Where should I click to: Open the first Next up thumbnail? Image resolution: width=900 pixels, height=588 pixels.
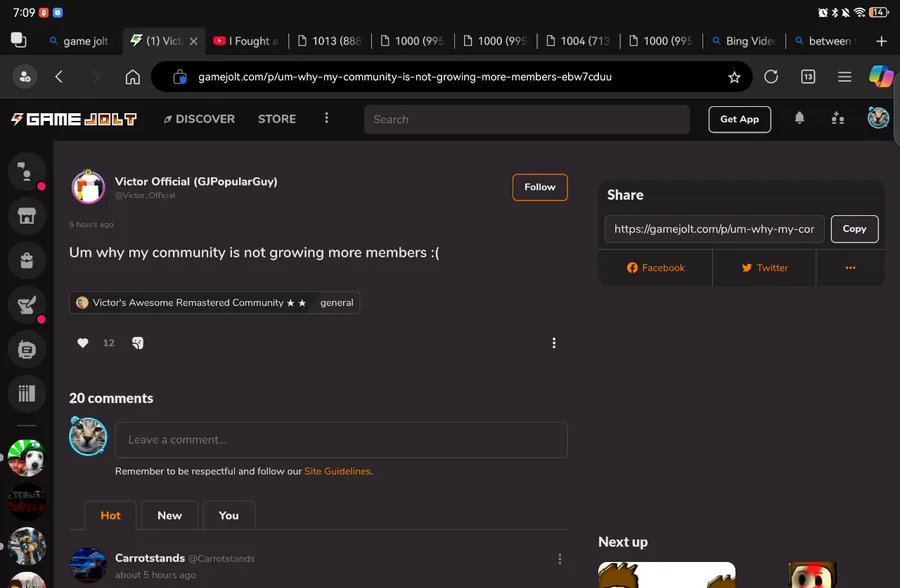pos(666,575)
